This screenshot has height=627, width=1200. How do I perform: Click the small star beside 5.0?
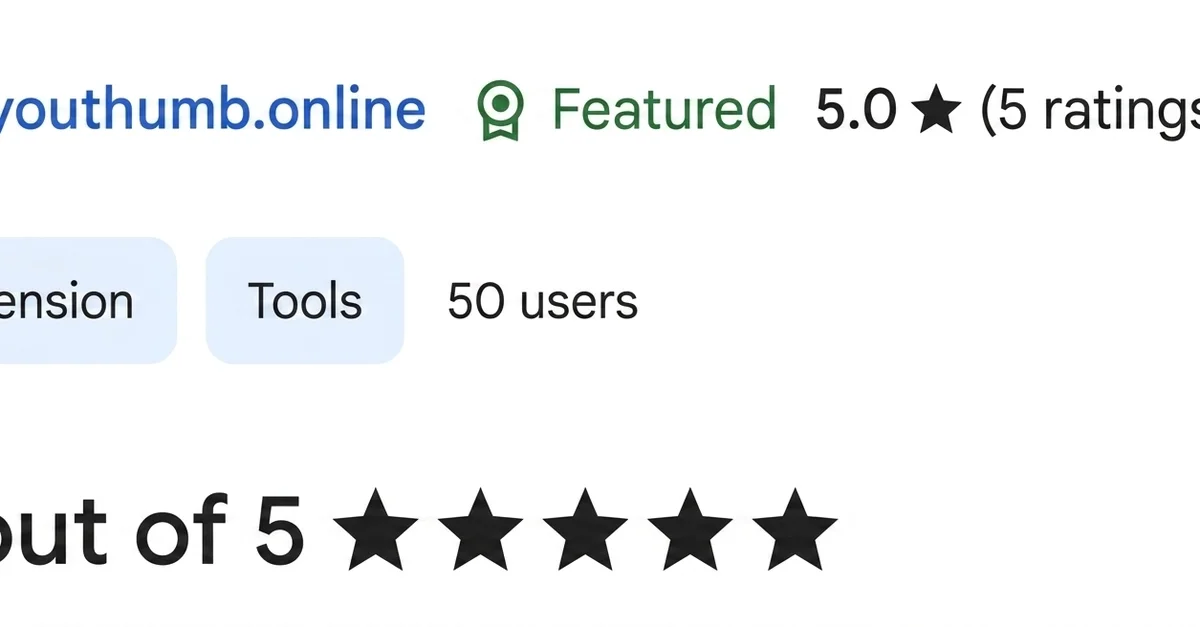937,110
